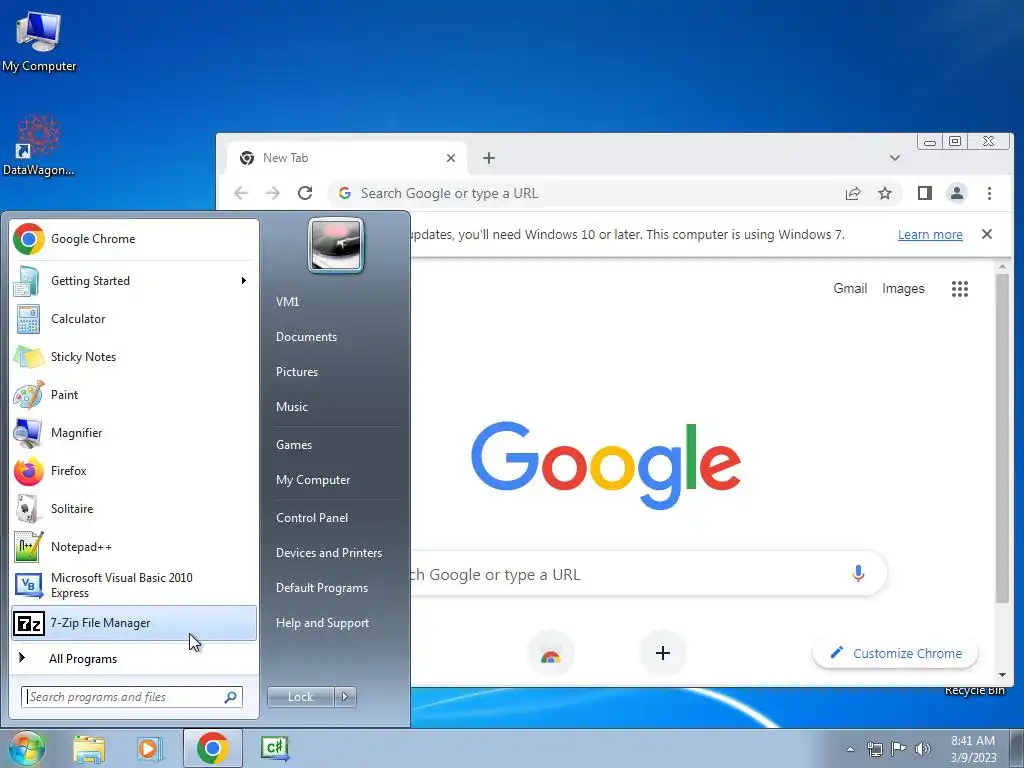The width and height of the screenshot is (1024, 768).
Task: Launch Firefox from the Start menu
Action: coord(134,471)
